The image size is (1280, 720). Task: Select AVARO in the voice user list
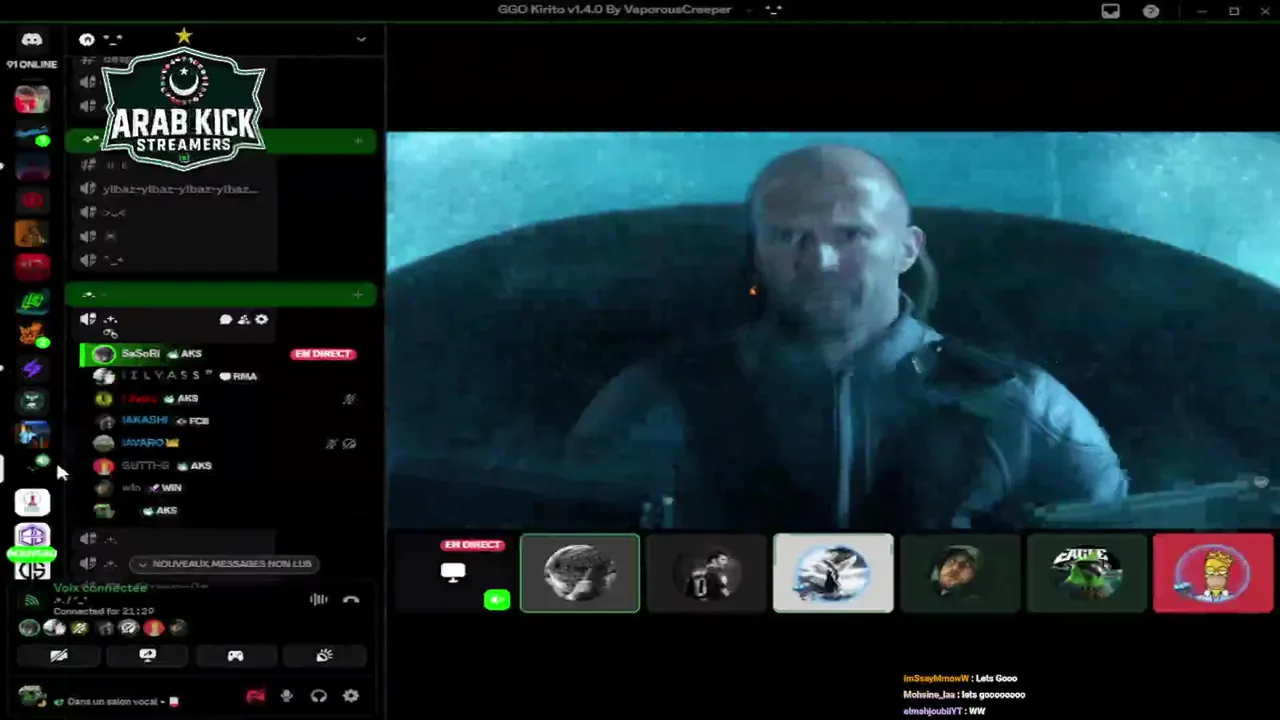pos(219,443)
